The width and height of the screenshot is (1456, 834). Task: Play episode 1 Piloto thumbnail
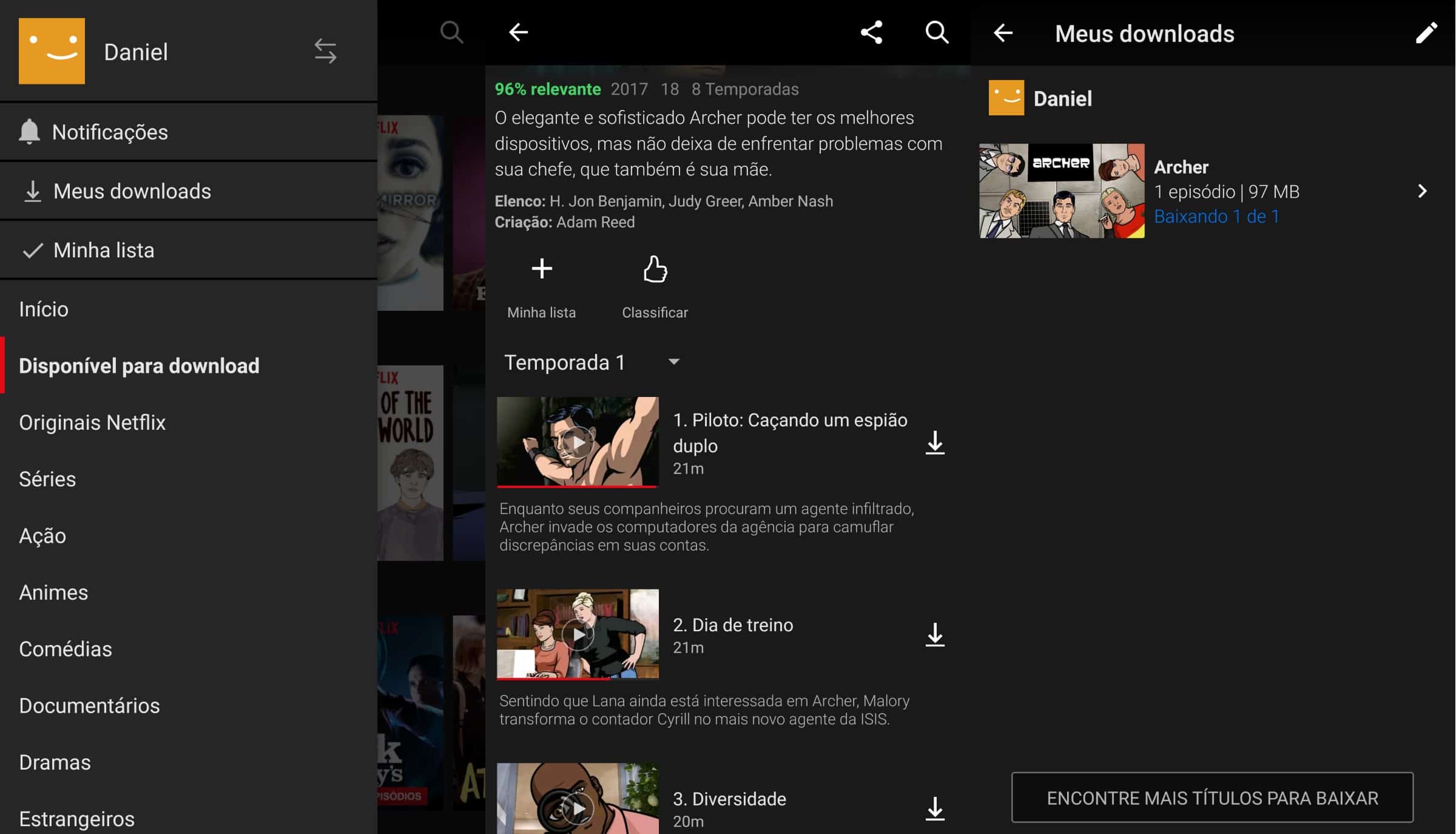578,442
